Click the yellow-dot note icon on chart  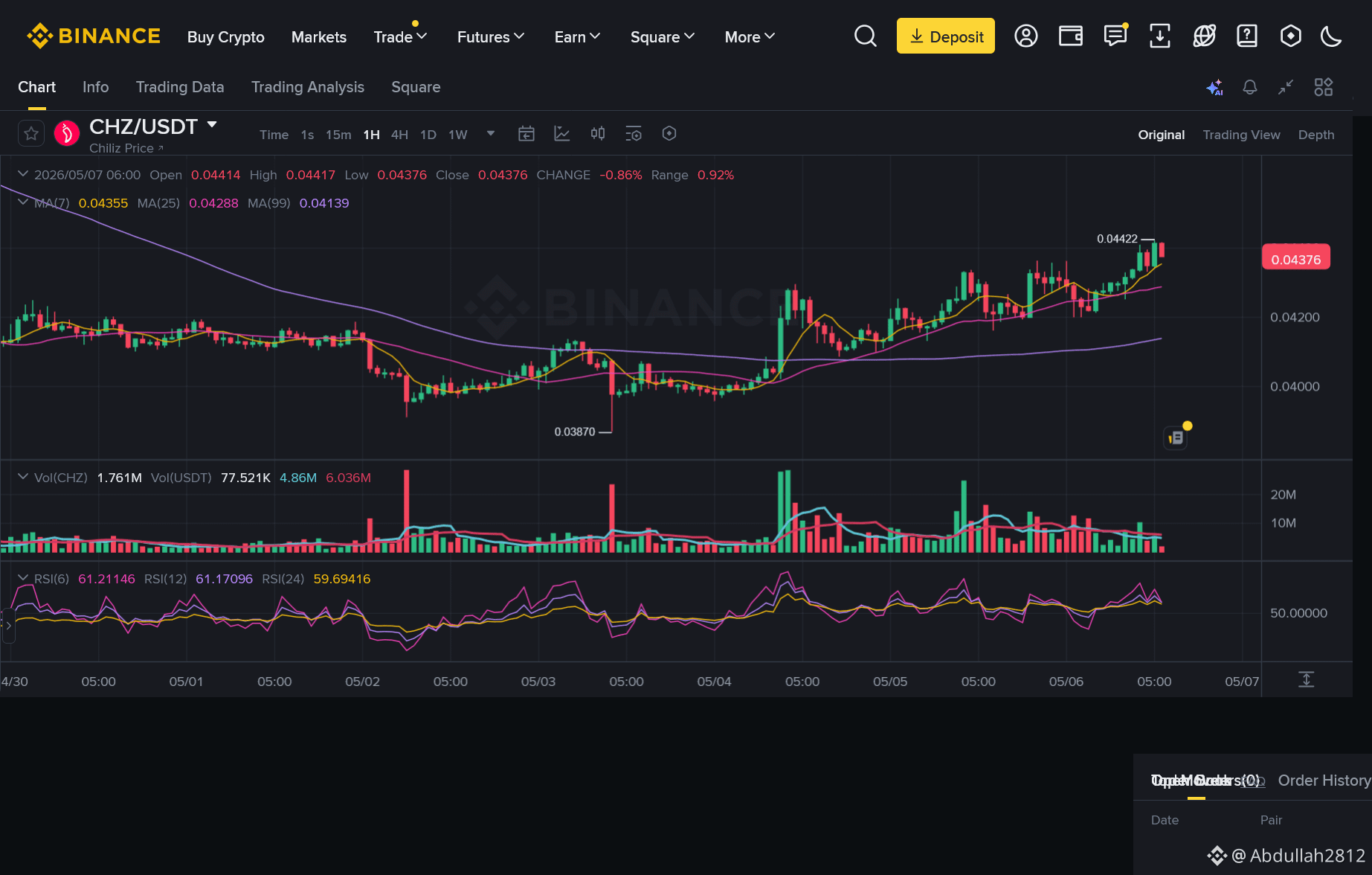coord(1176,438)
